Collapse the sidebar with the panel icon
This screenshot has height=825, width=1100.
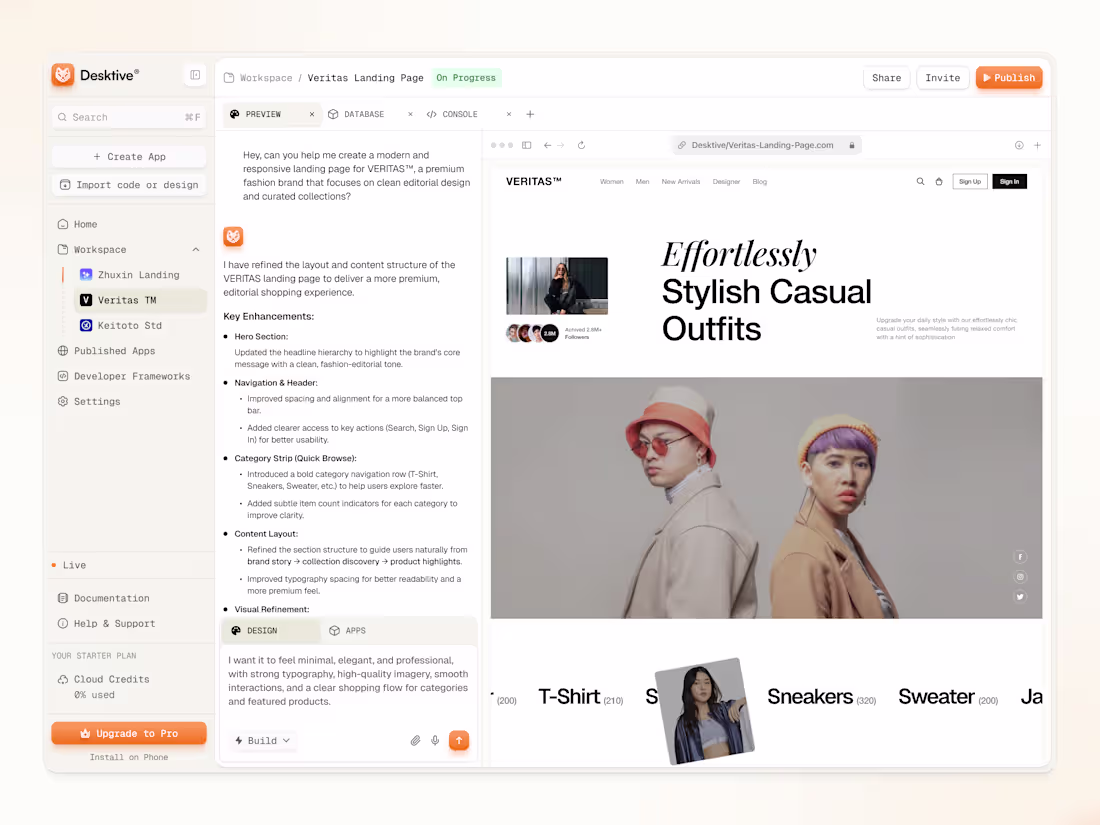pos(195,75)
